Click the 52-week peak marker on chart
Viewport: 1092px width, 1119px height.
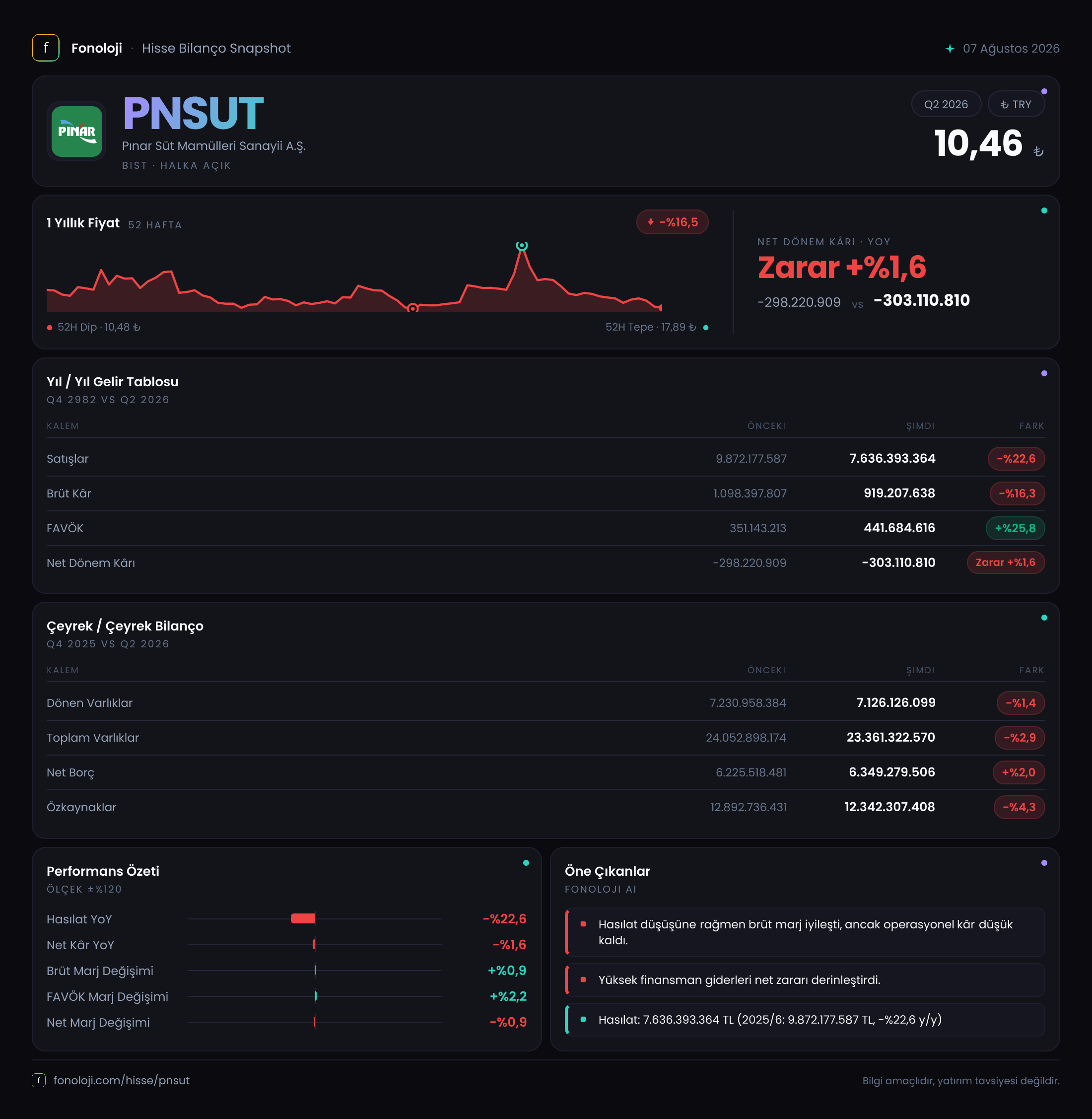pyautogui.click(x=521, y=245)
